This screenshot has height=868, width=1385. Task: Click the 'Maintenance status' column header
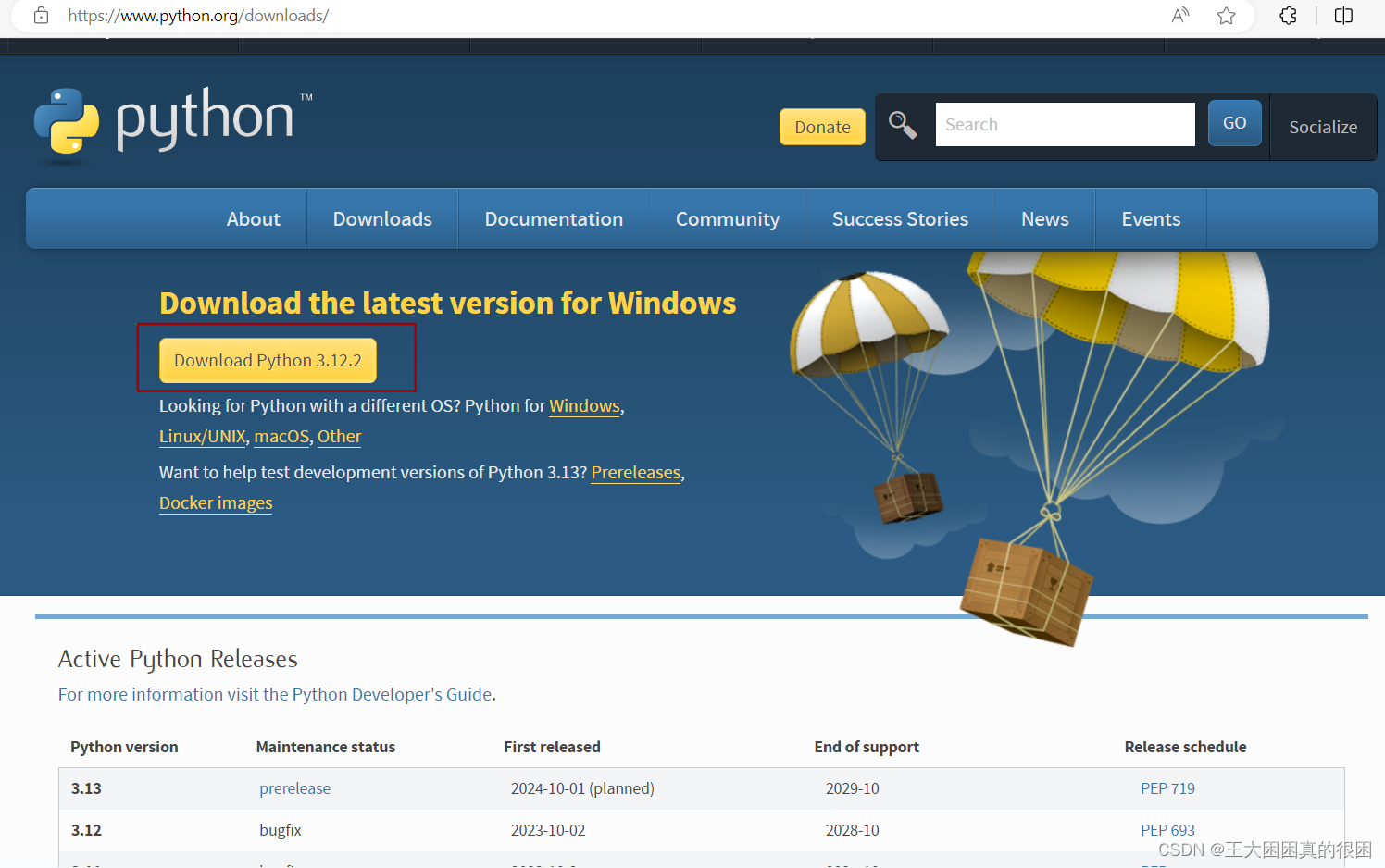325,747
